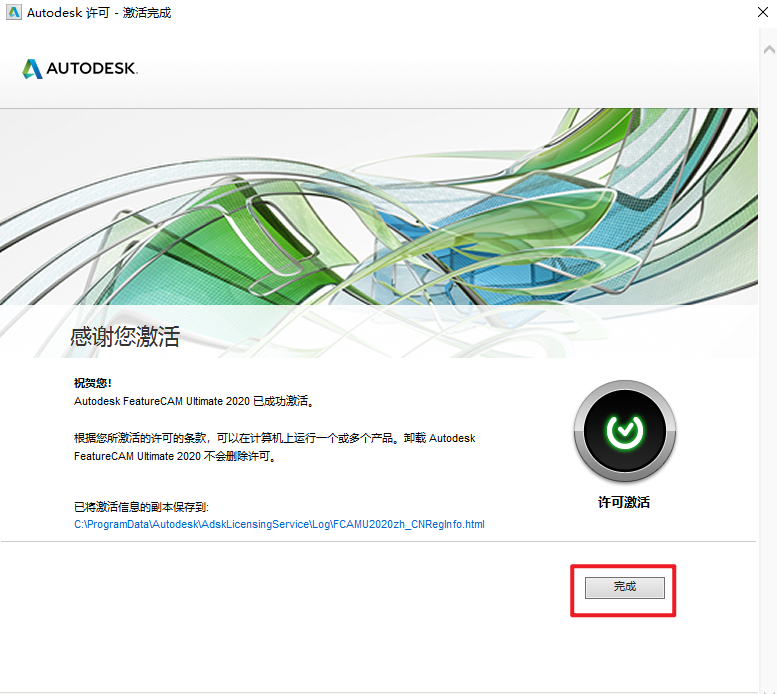
Task: Click the empty area left of the 完成 button
Action: point(297,588)
